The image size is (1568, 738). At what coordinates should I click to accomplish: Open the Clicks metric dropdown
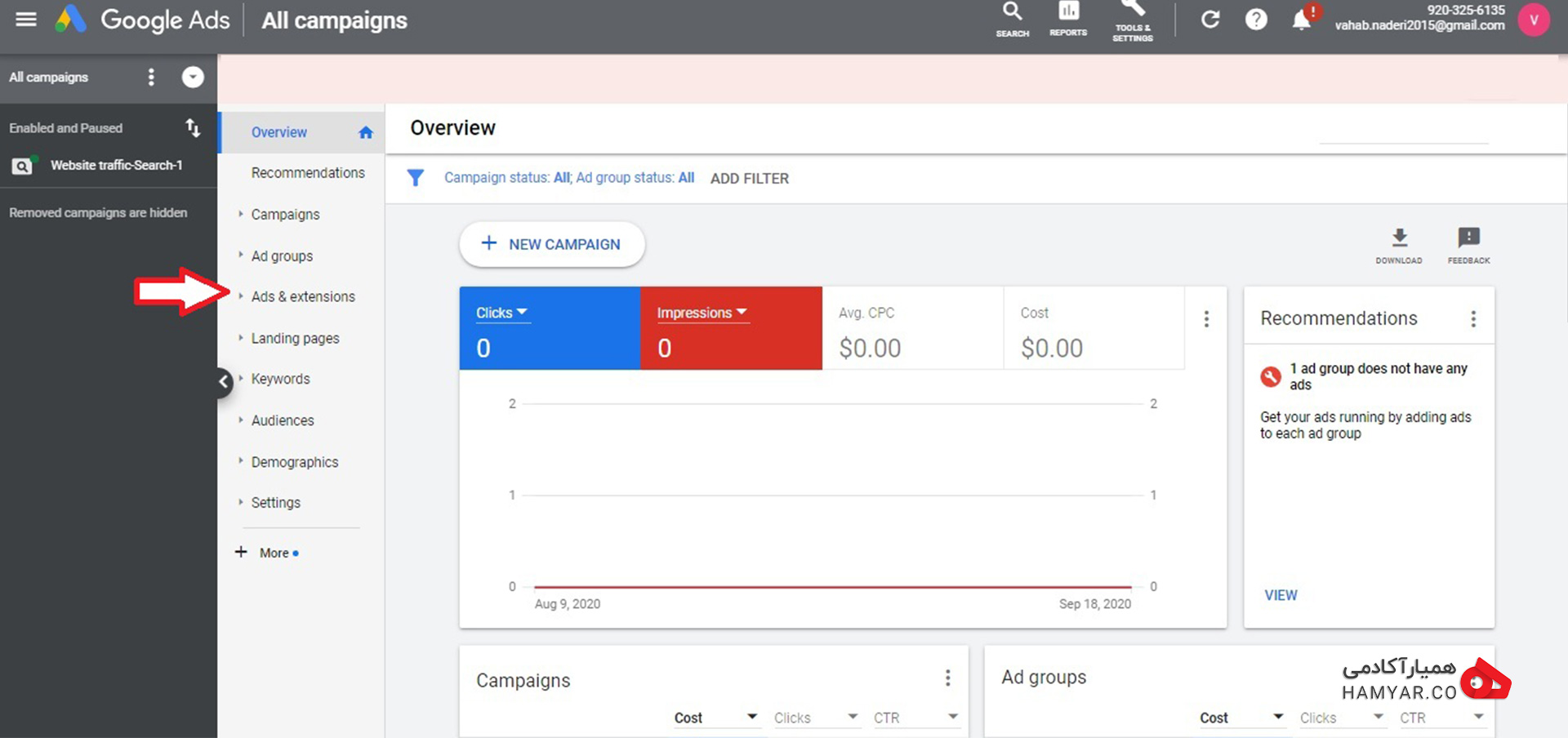click(x=502, y=313)
